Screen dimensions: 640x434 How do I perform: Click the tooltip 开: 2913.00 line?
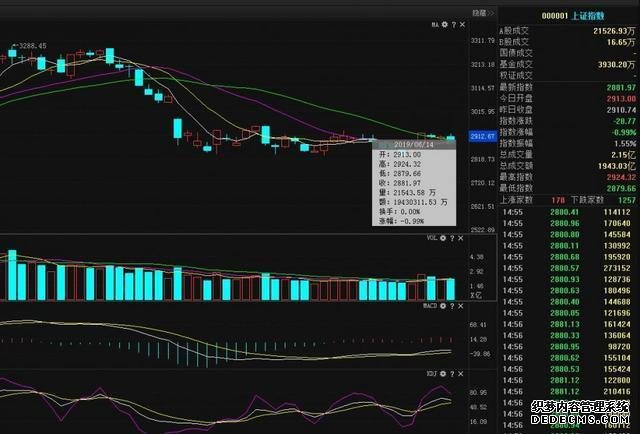[400, 155]
